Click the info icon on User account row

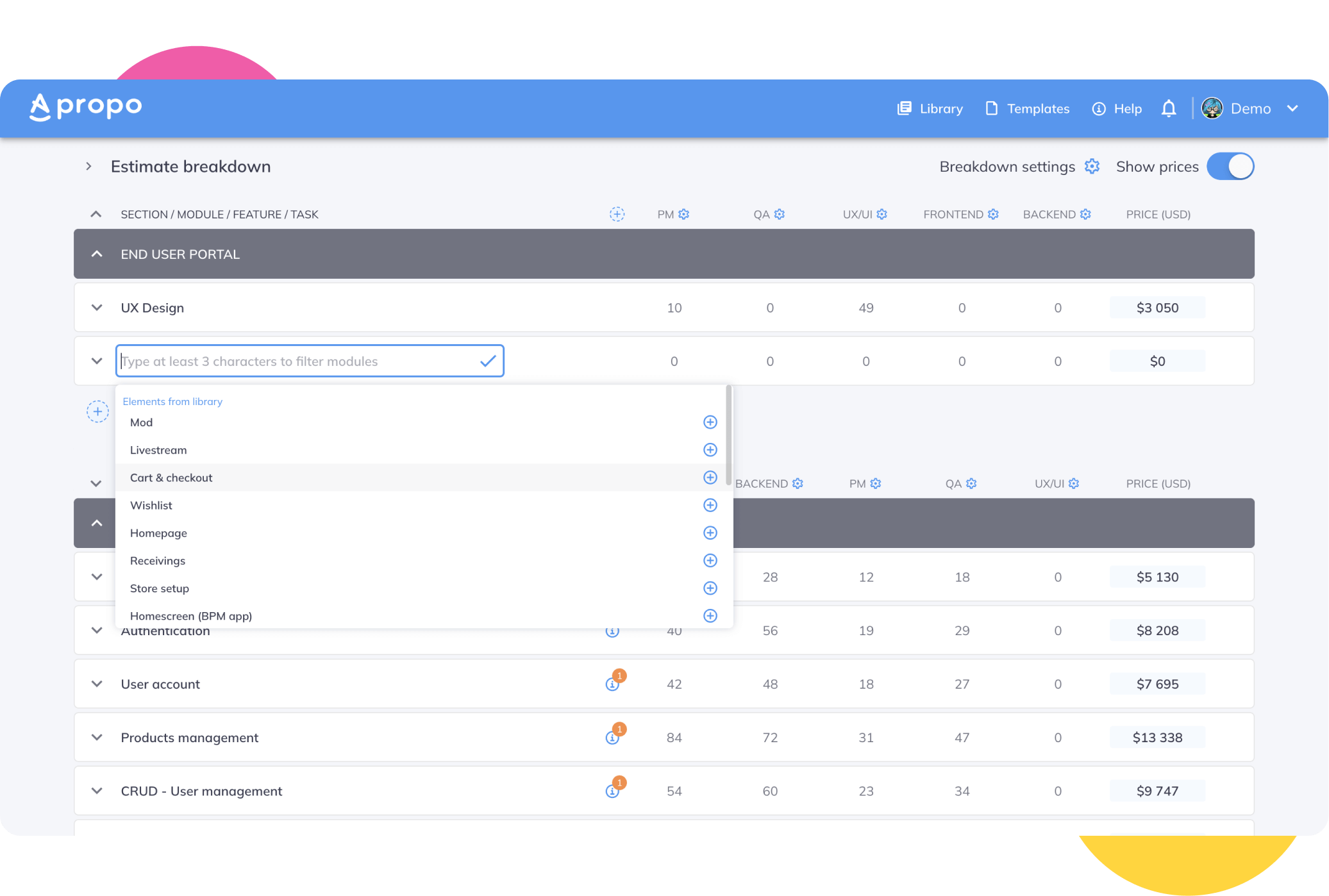click(612, 684)
